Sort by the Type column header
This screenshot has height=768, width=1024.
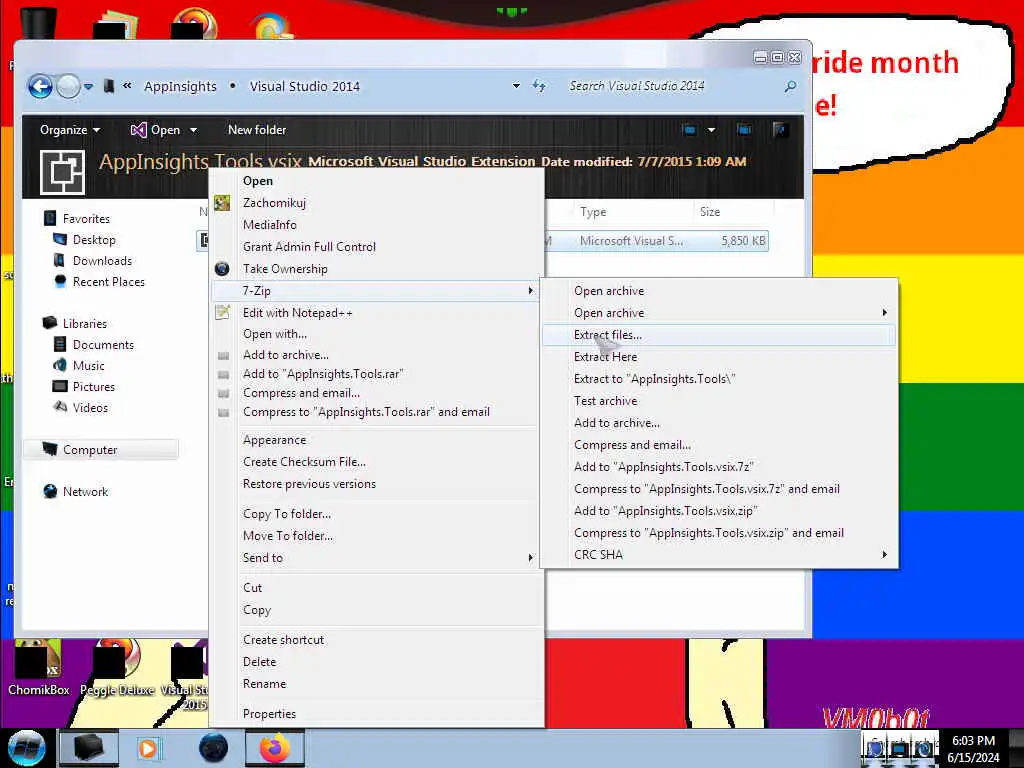pyautogui.click(x=593, y=212)
